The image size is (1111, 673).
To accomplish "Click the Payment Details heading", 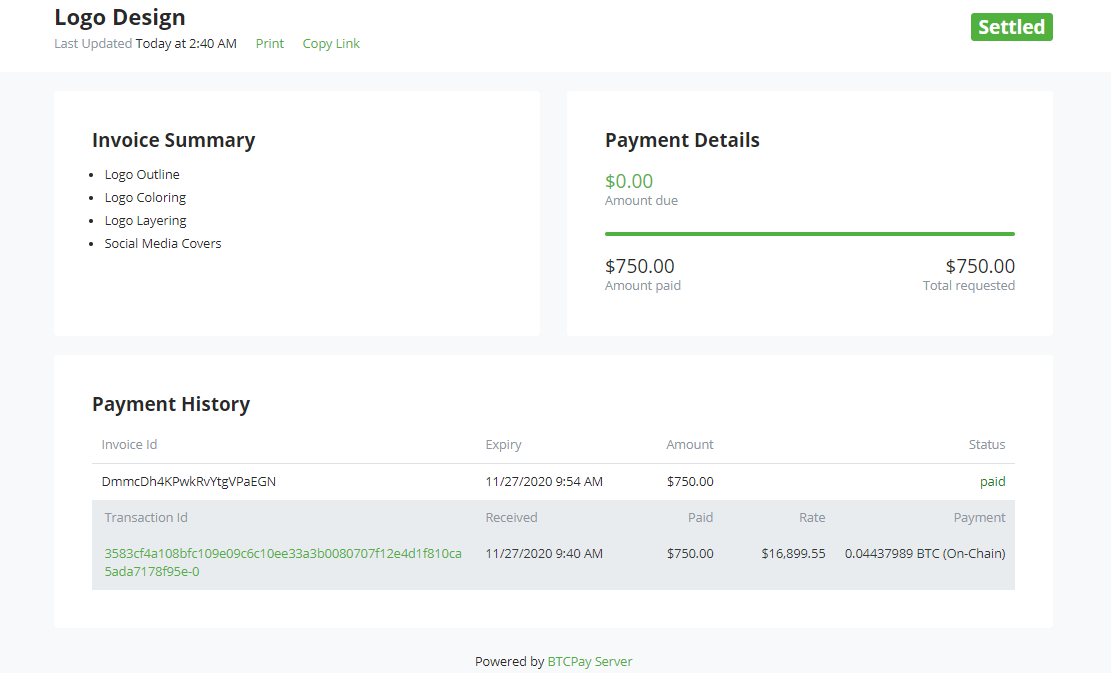I will [x=682, y=140].
